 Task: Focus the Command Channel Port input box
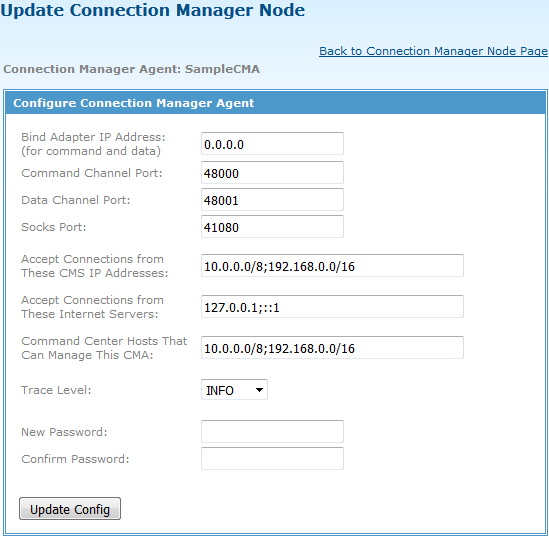click(272, 173)
